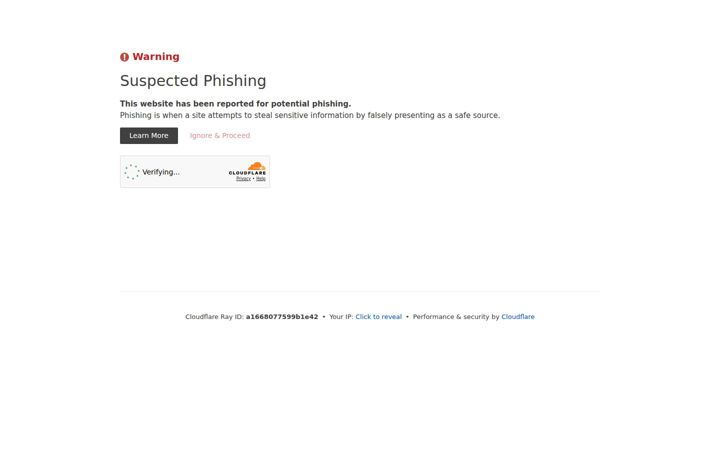Click empty area of the verification widget

[202, 172]
